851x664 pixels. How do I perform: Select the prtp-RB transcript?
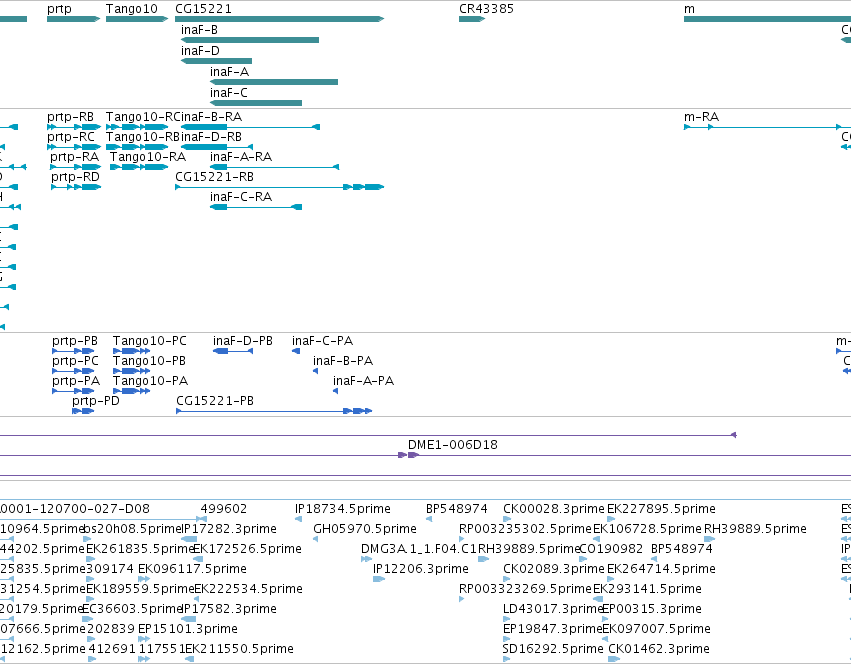click(74, 127)
